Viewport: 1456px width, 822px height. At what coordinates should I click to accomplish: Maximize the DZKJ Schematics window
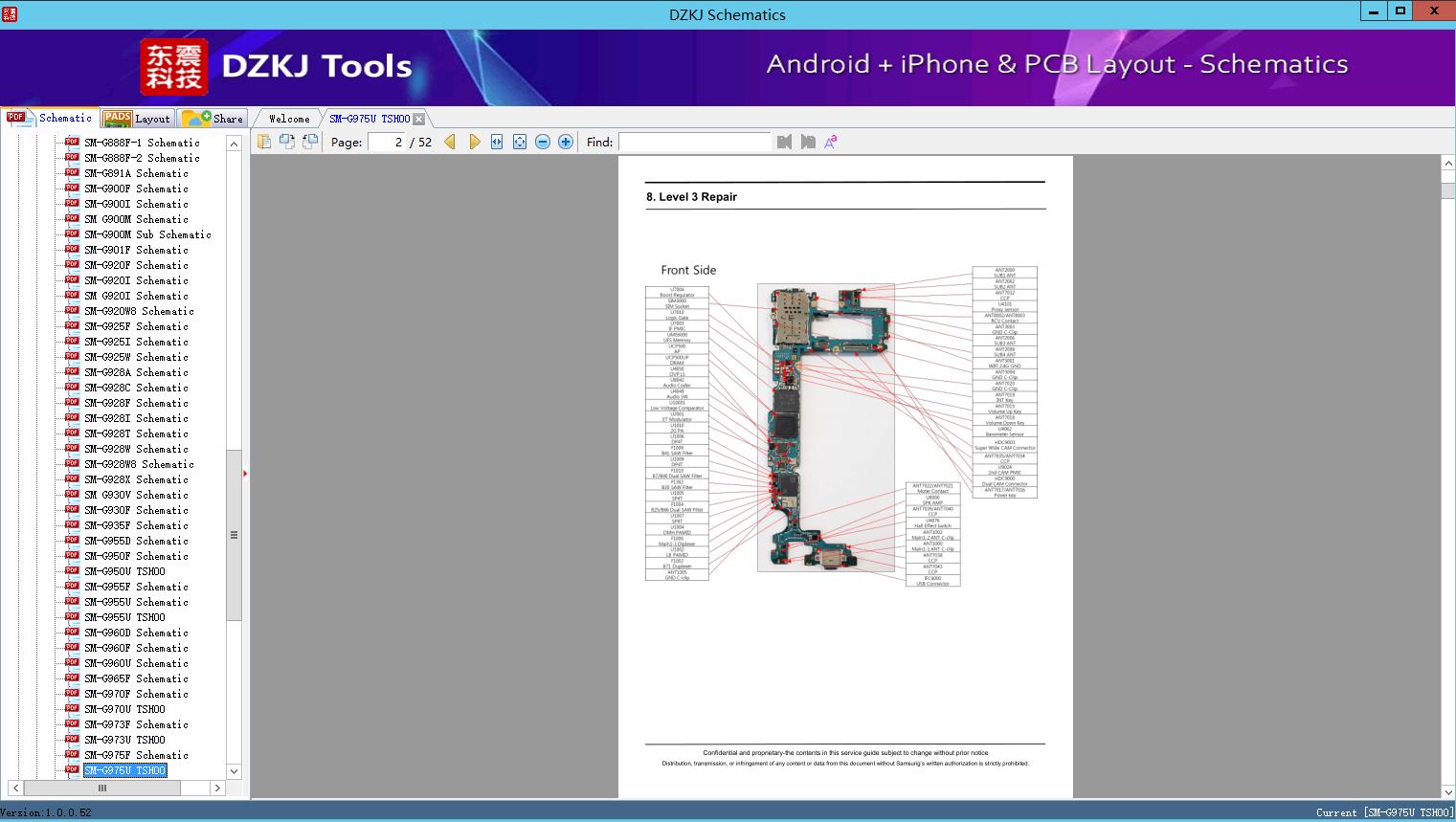pos(1400,11)
